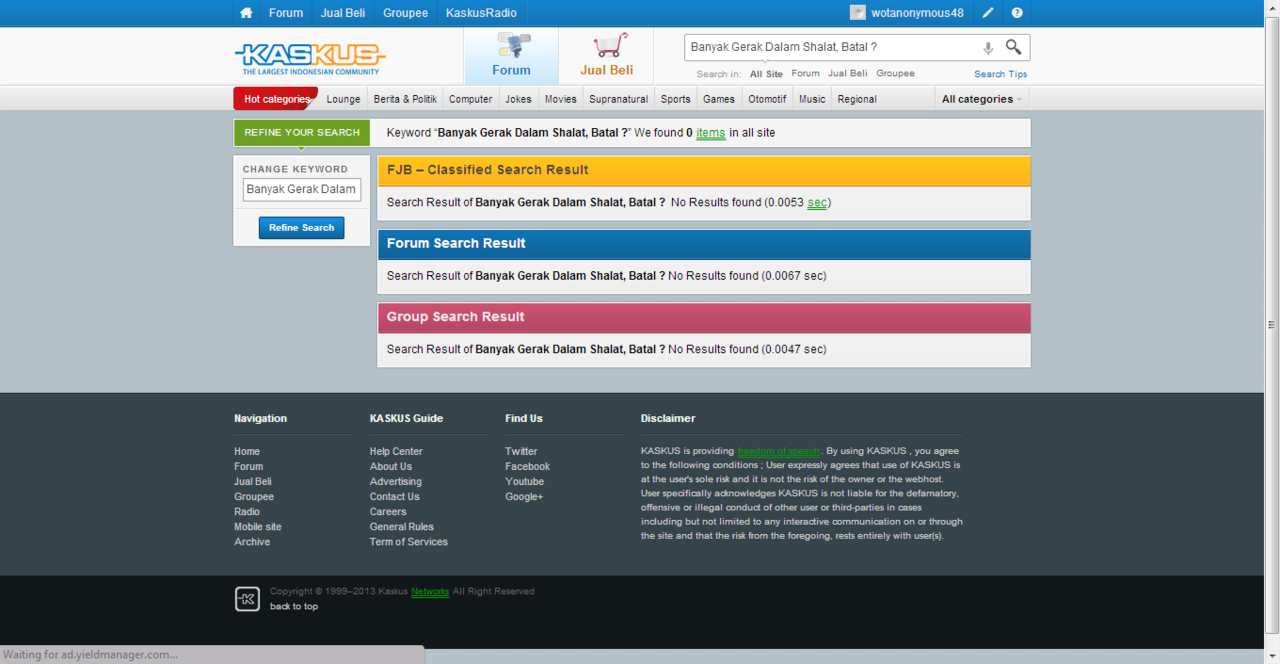Select 'Forum' search scope
The height and width of the screenshot is (664, 1280).
coord(805,74)
